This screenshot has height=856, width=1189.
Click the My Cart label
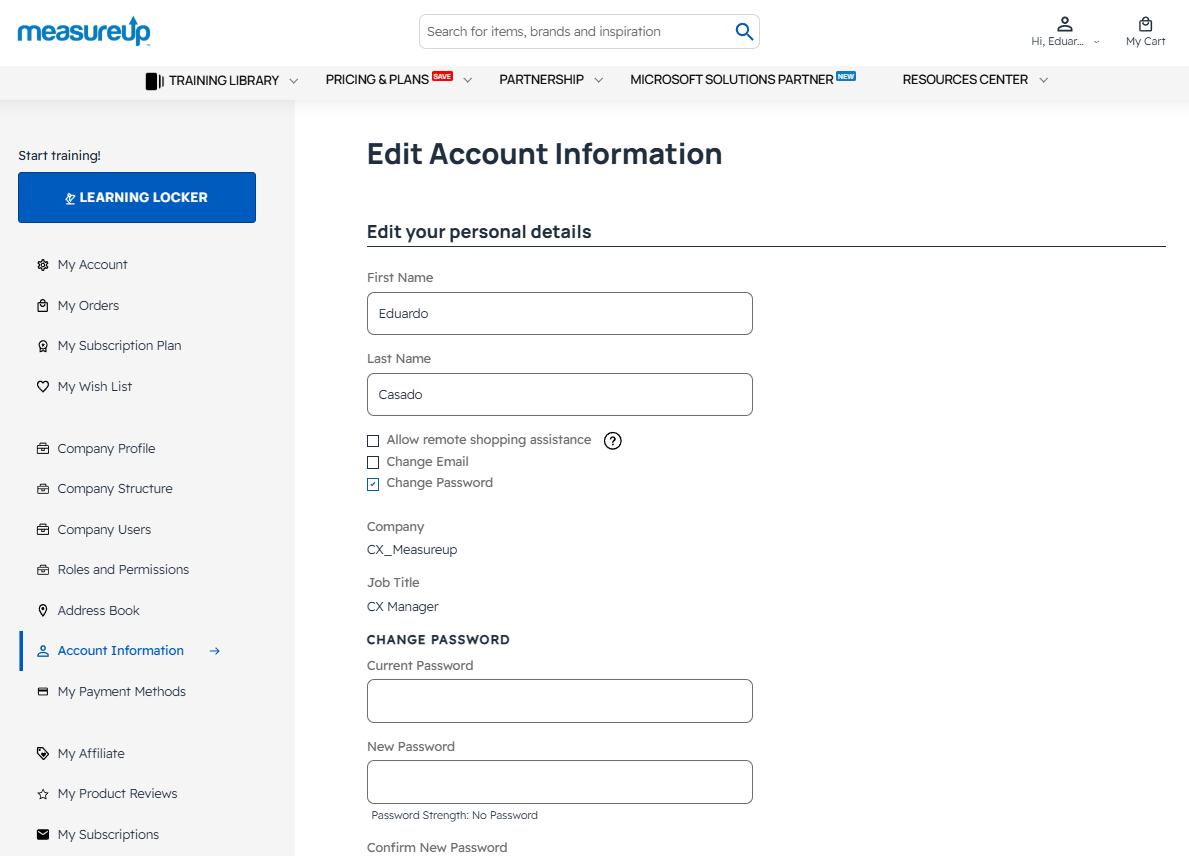pos(1145,42)
